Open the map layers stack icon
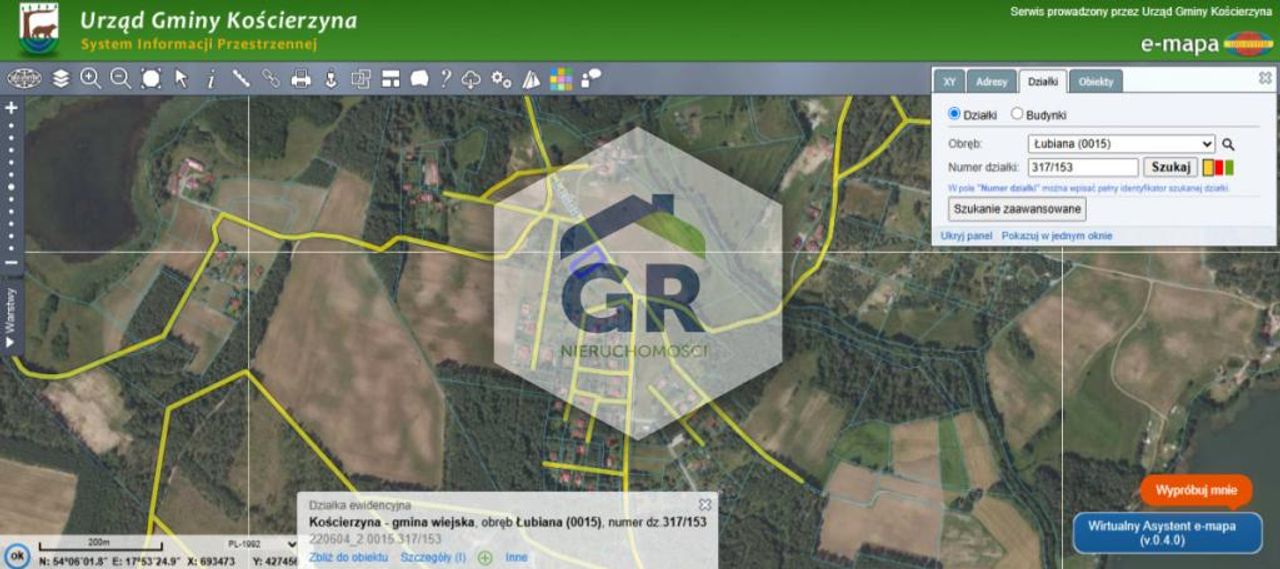Image resolution: width=1280 pixels, height=569 pixels. [x=61, y=78]
